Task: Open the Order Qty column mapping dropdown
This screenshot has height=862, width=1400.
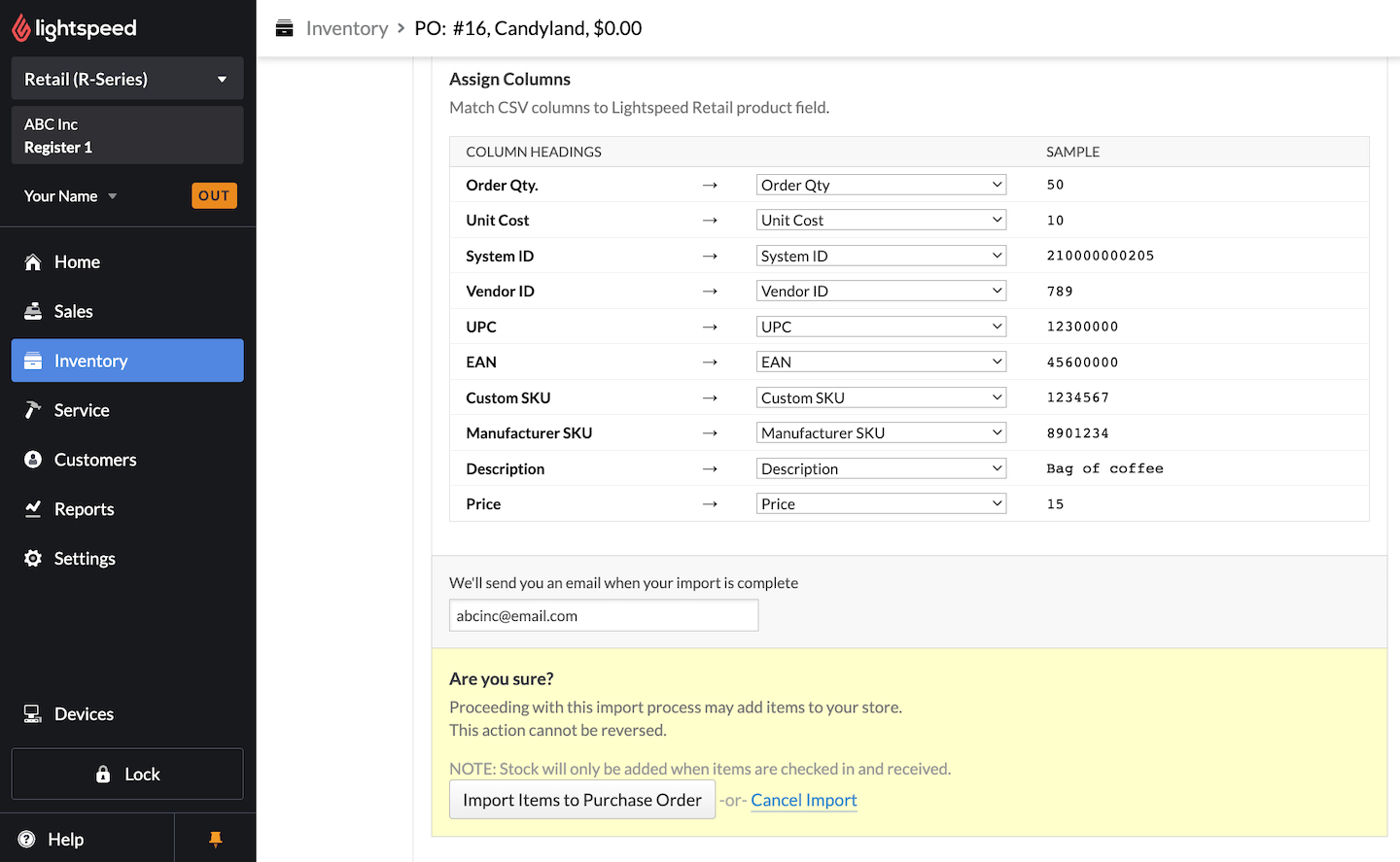Action: tap(881, 185)
